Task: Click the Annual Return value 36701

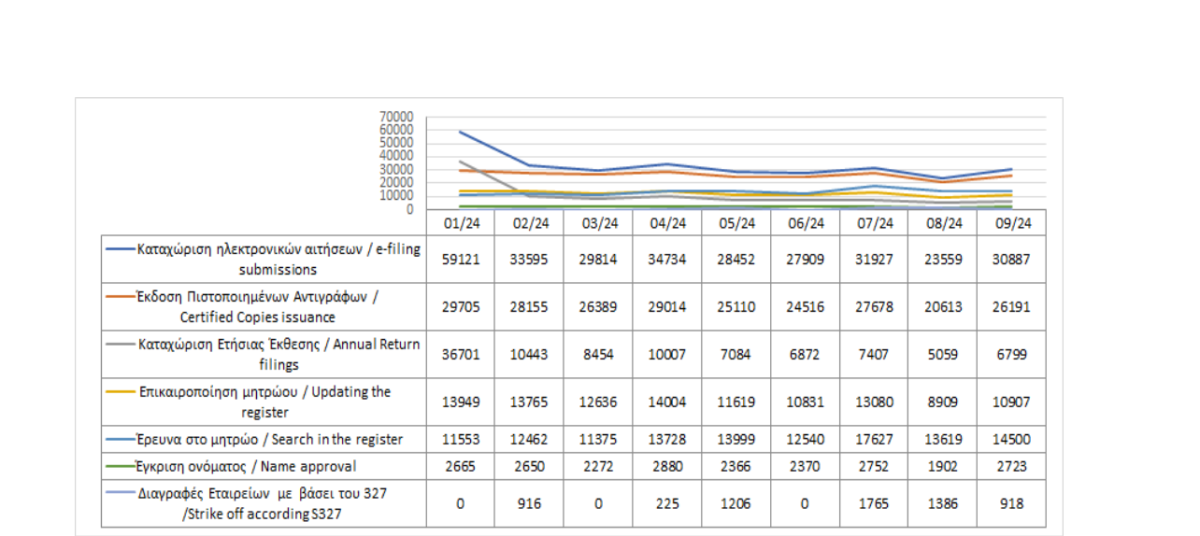Action: tap(460, 355)
